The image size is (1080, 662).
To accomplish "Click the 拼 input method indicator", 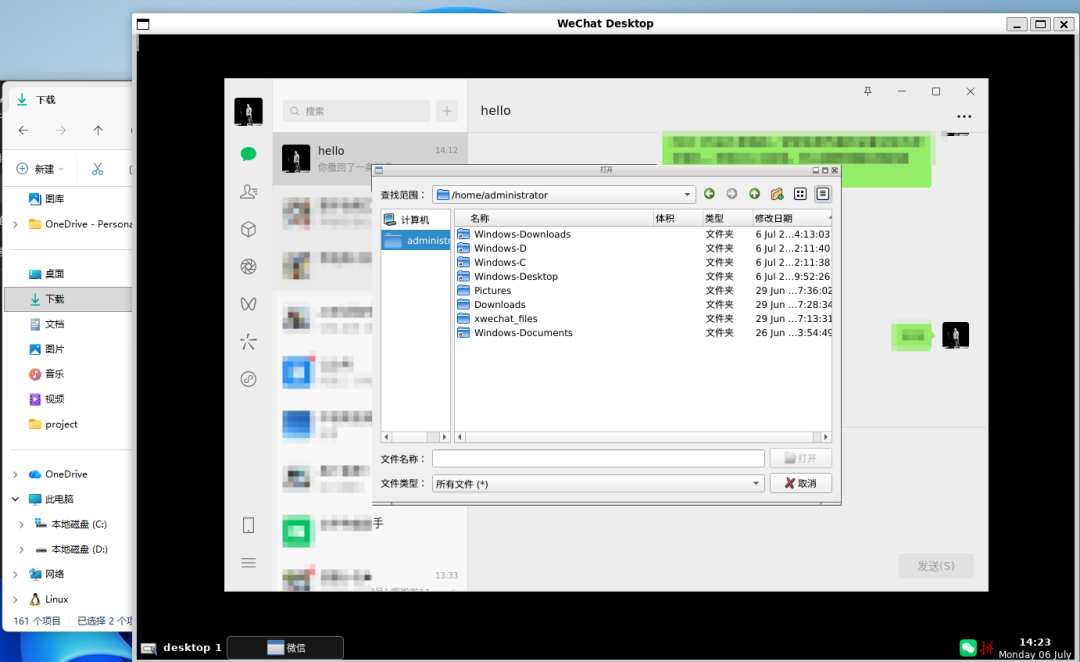I will coord(987,648).
